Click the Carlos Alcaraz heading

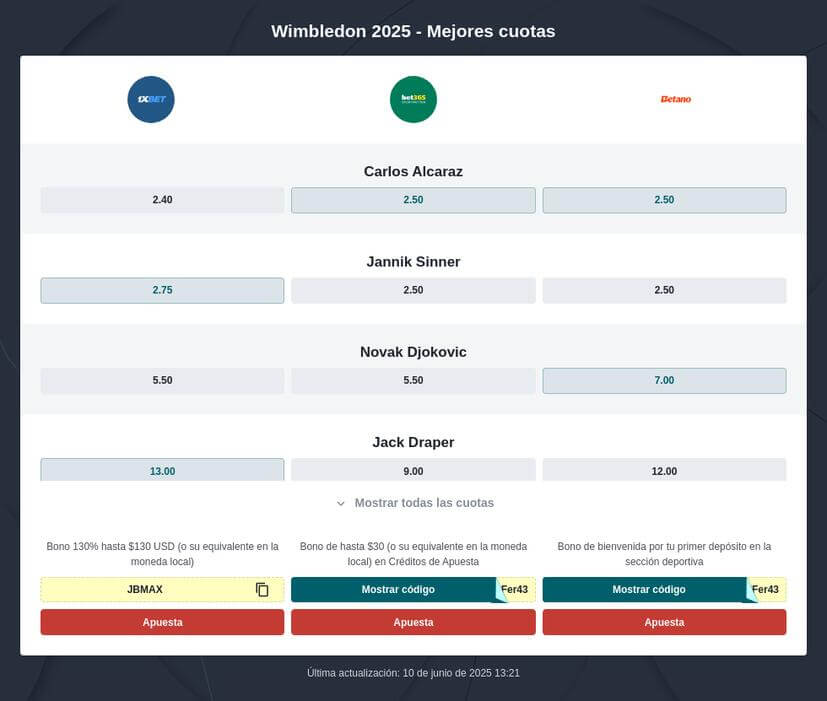(413, 171)
